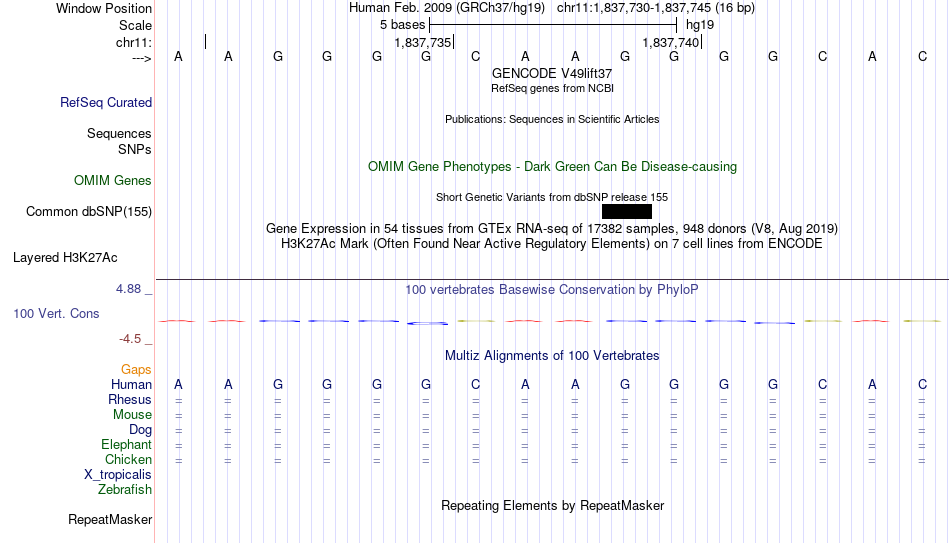
Task: Select the Gaps row label
Action: 136,370
